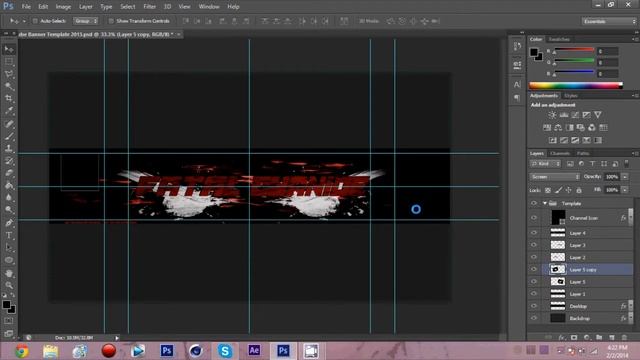This screenshot has height=360, width=640.
Task: Open the Essentials workspace dropdown
Action: pos(609,21)
